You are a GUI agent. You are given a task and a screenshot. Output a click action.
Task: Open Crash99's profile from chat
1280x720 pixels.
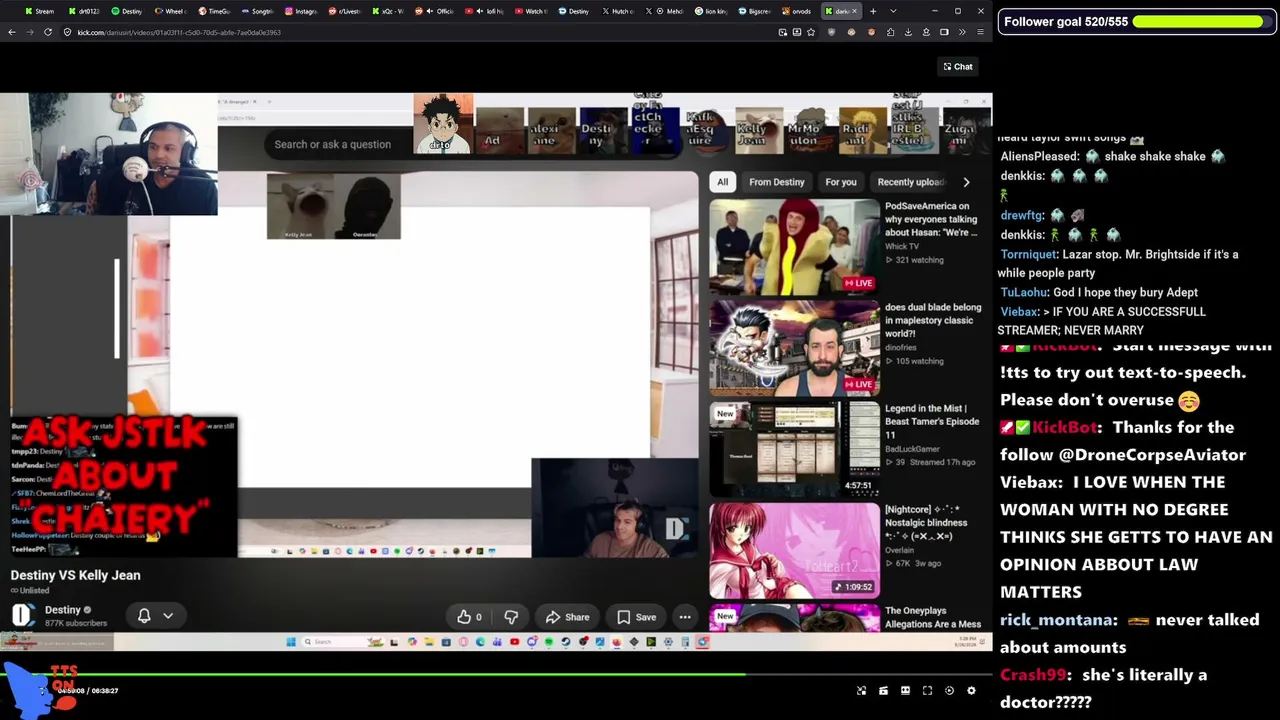click(1033, 675)
